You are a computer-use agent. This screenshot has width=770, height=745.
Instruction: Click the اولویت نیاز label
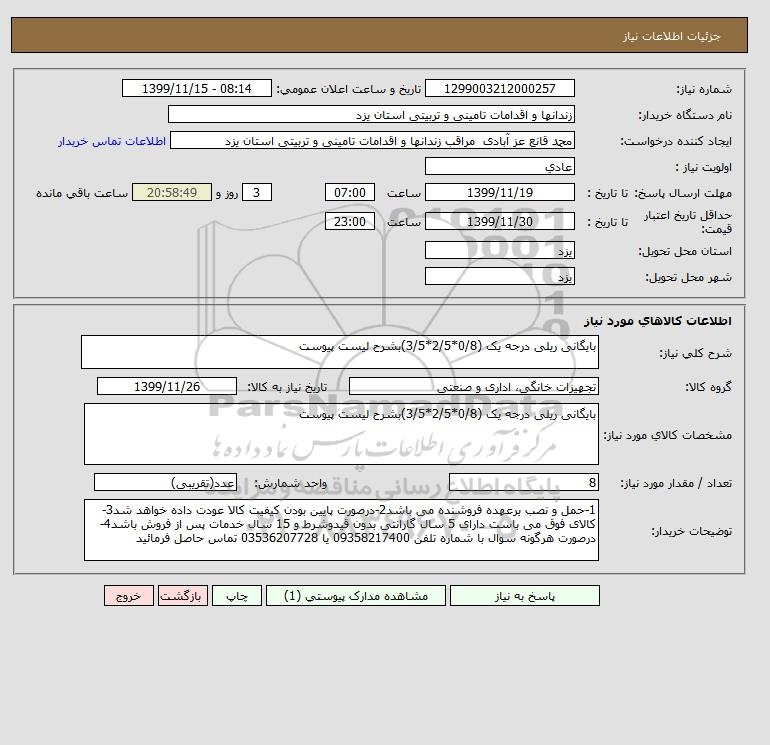704,167
